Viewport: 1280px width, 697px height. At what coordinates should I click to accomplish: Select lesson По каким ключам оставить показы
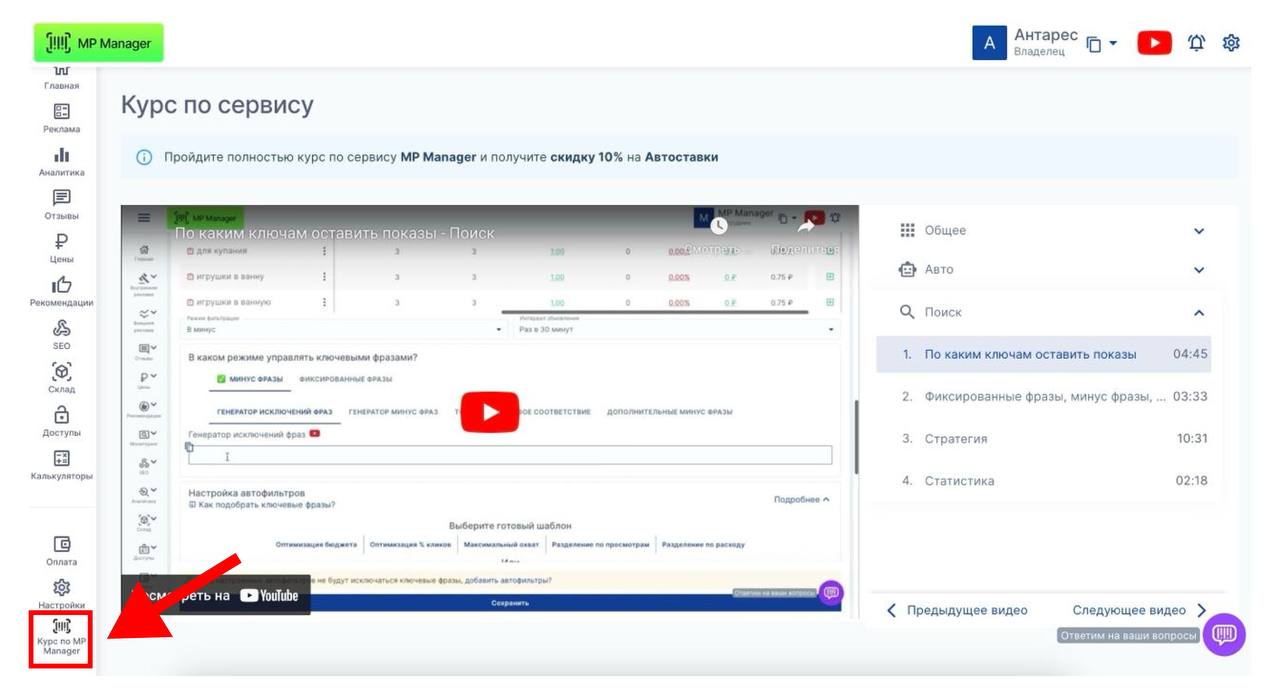(x=1030, y=354)
